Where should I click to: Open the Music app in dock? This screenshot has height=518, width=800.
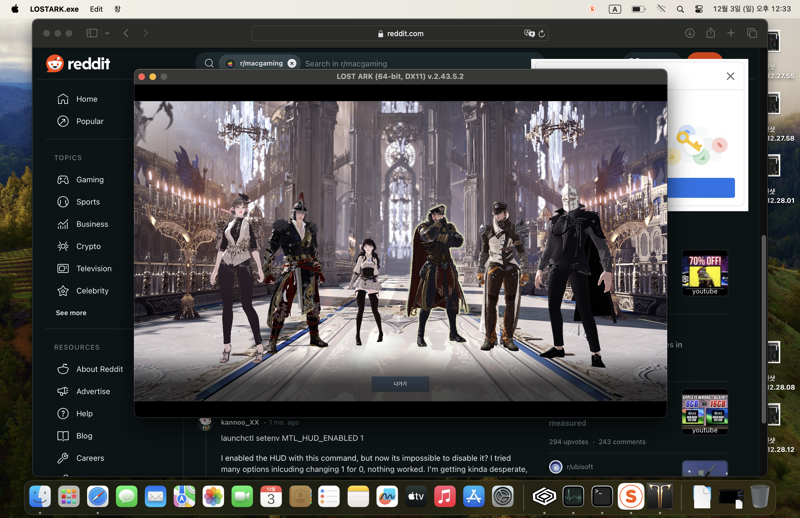click(444, 496)
